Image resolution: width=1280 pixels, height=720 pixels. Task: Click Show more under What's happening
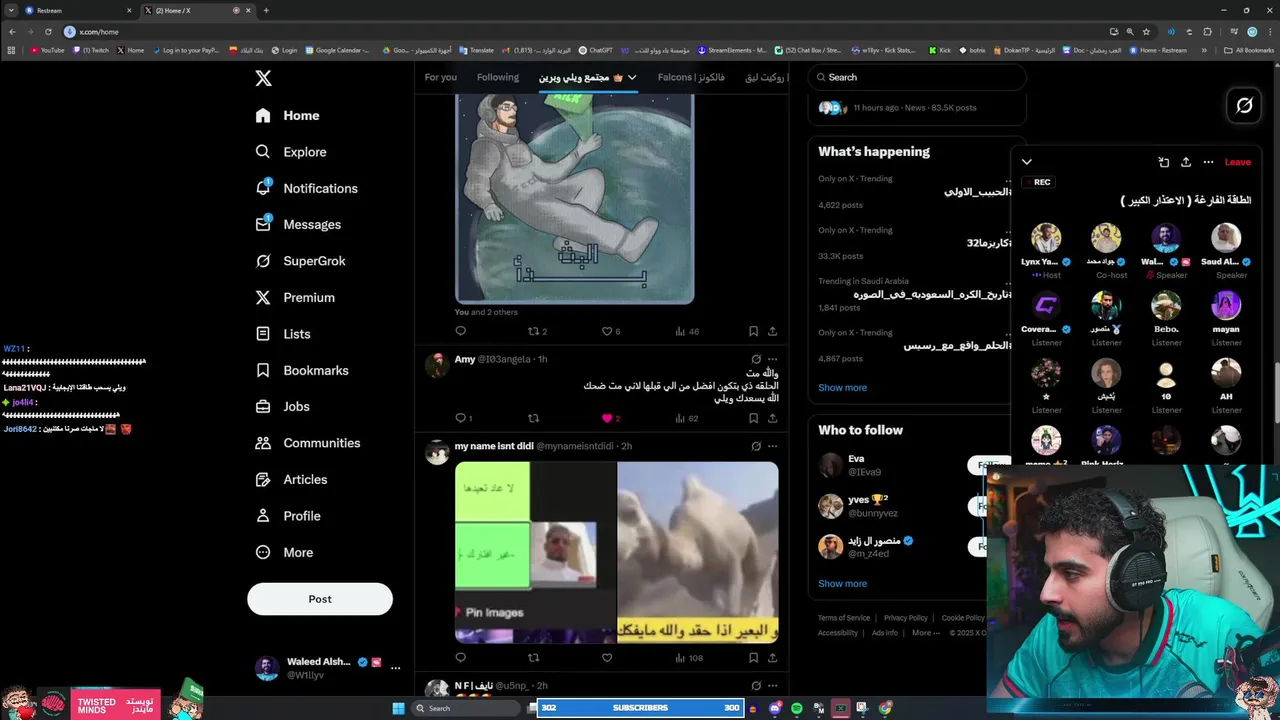[842, 387]
